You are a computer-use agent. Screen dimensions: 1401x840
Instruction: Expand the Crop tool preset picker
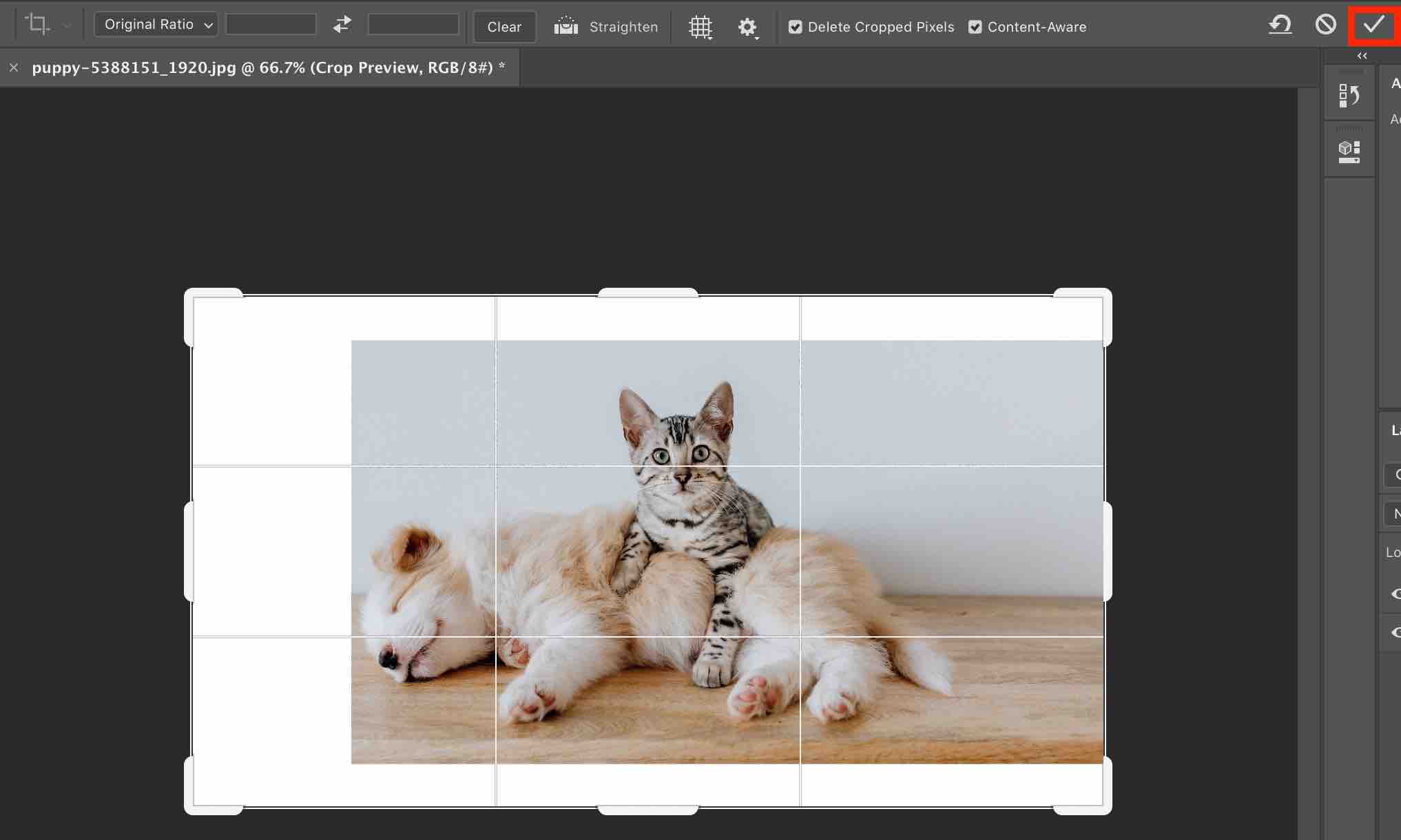67,26
